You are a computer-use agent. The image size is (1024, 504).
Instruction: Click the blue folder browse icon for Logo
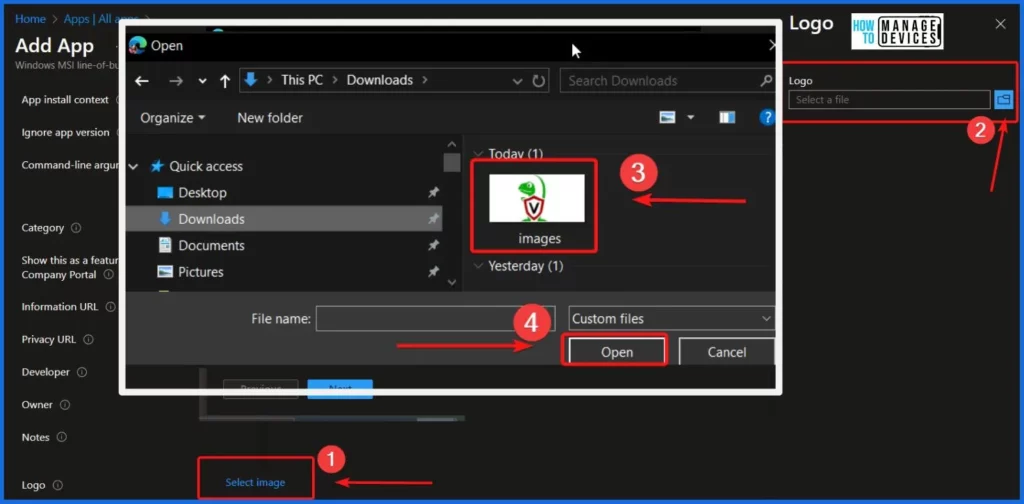click(x=1003, y=99)
